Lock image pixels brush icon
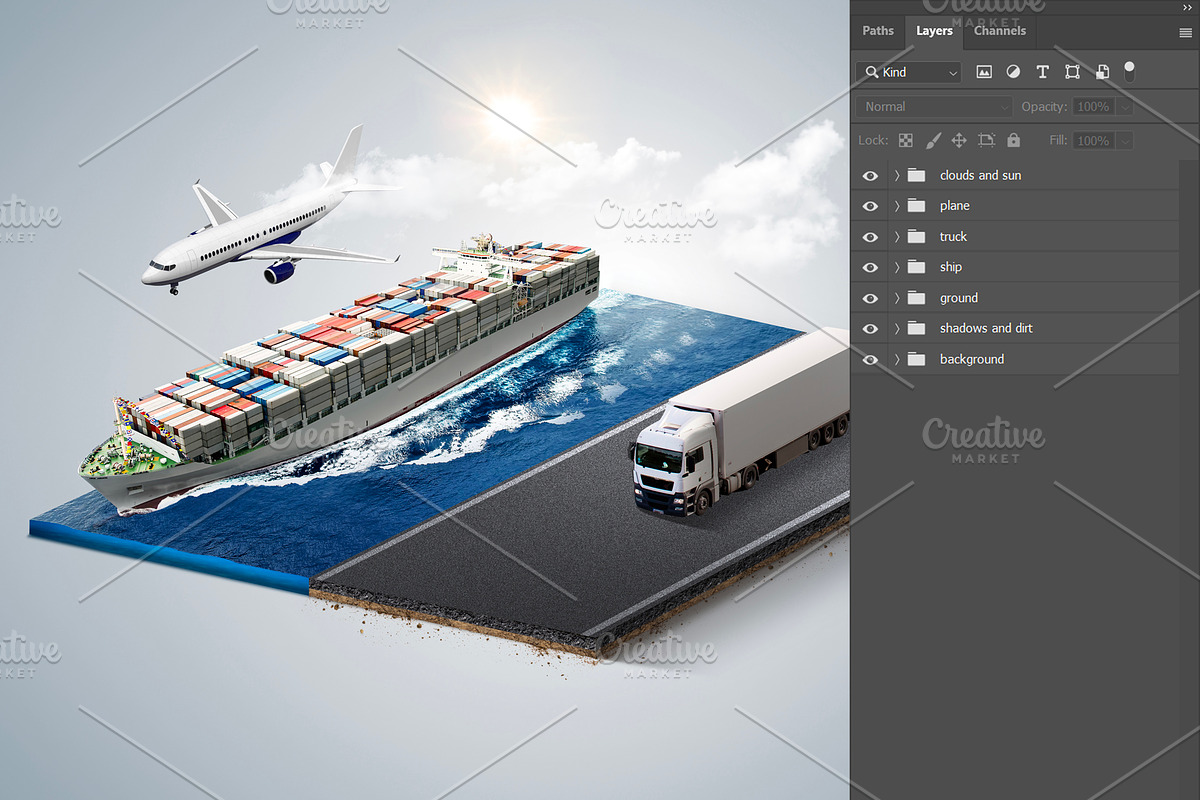The height and width of the screenshot is (800, 1200). click(933, 141)
